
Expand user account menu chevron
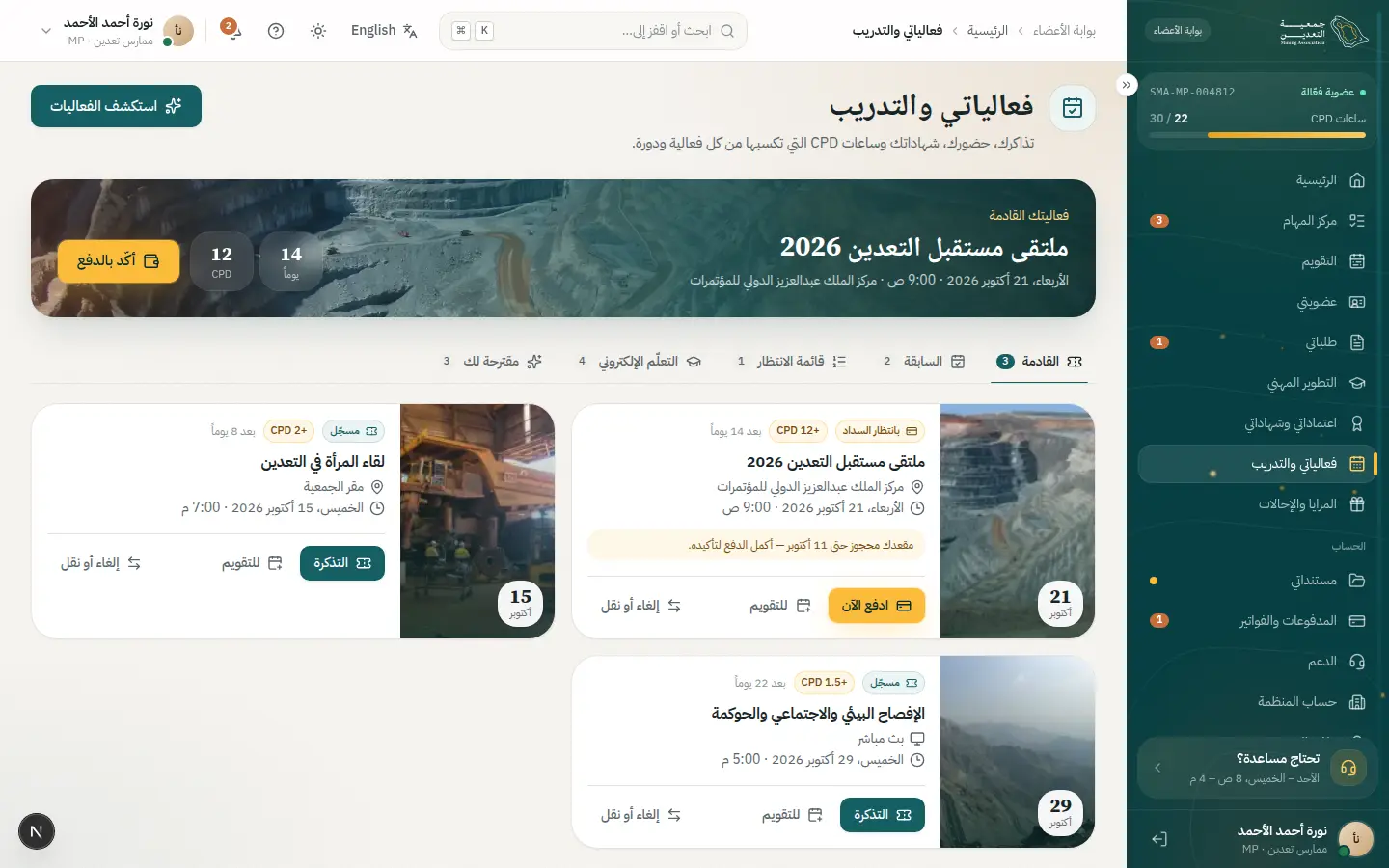click(x=45, y=31)
